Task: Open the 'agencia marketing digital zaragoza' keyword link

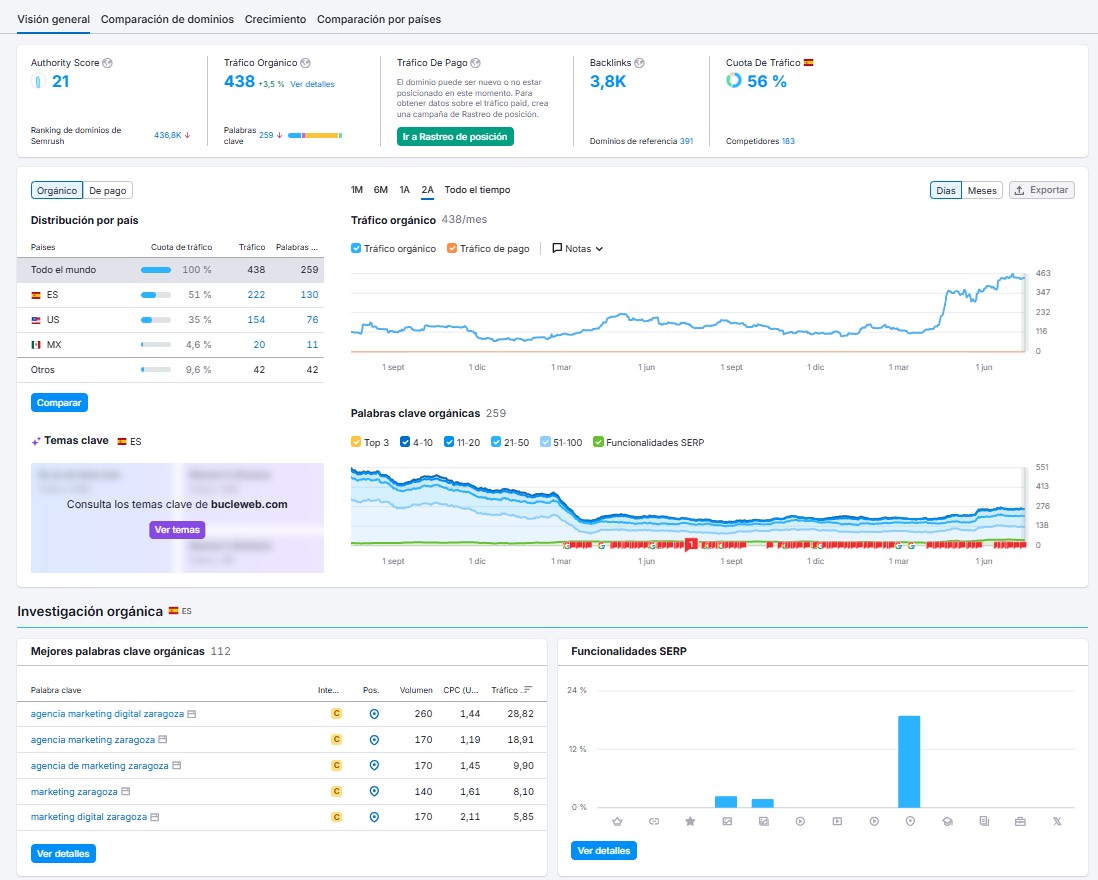Action: click(x=107, y=714)
